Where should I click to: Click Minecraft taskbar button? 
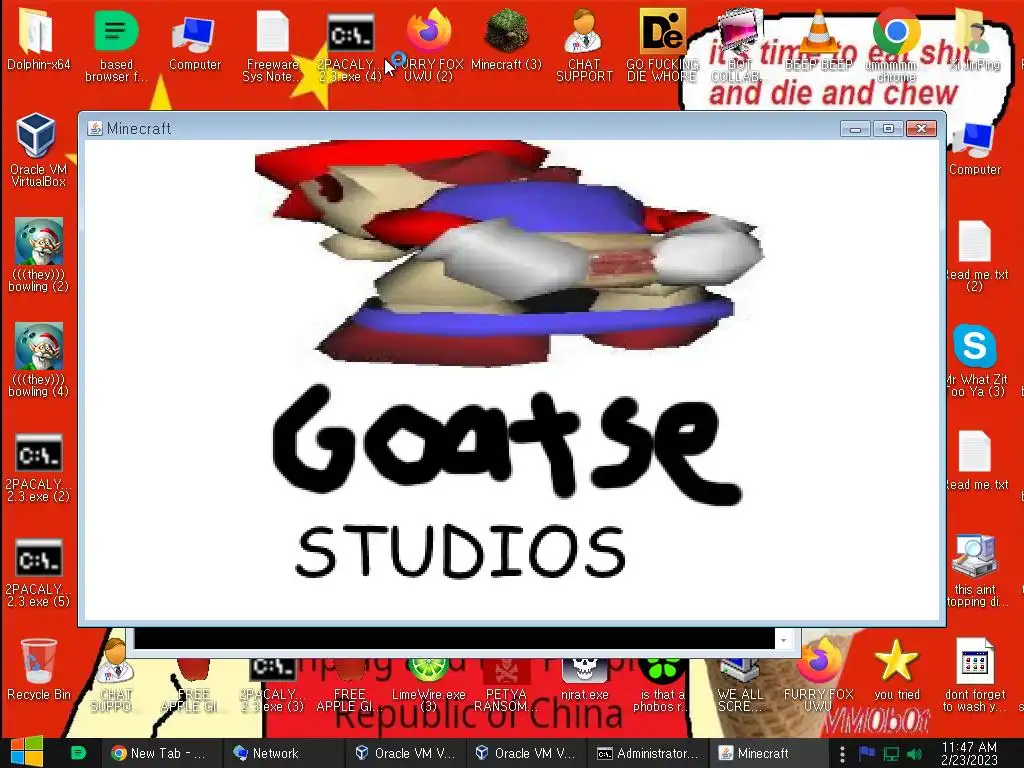pyautogui.click(x=769, y=753)
